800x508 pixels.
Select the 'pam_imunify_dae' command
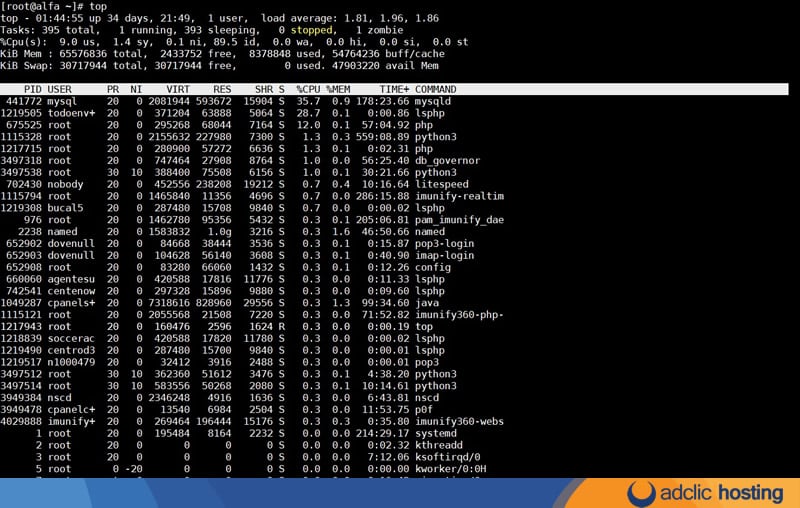459,220
